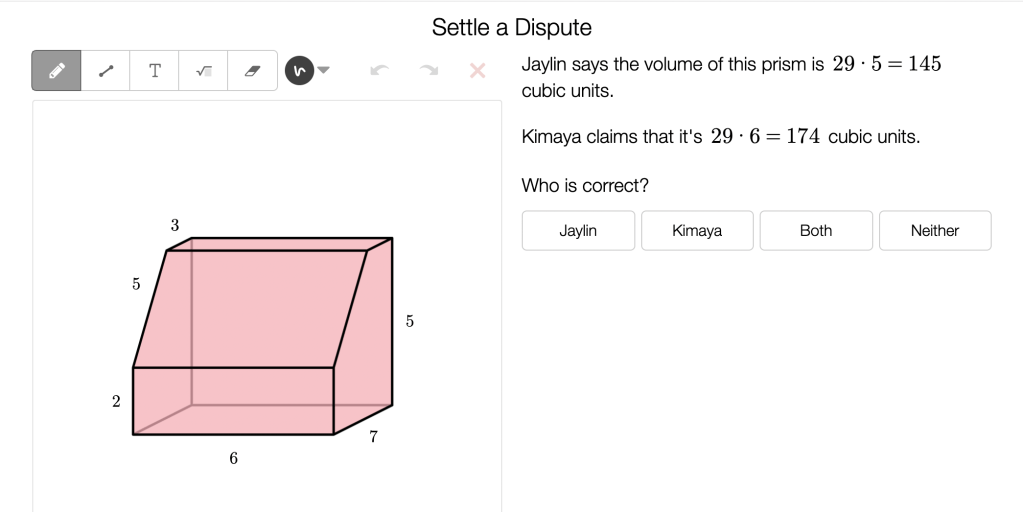This screenshot has width=1023, height=512.
Task: Choose Jaylin as the answer
Action: point(578,230)
